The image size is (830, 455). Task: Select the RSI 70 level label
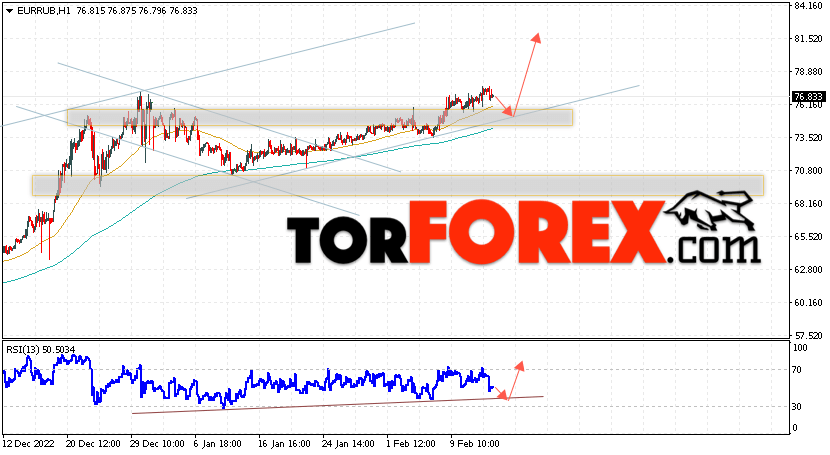[x=797, y=370]
